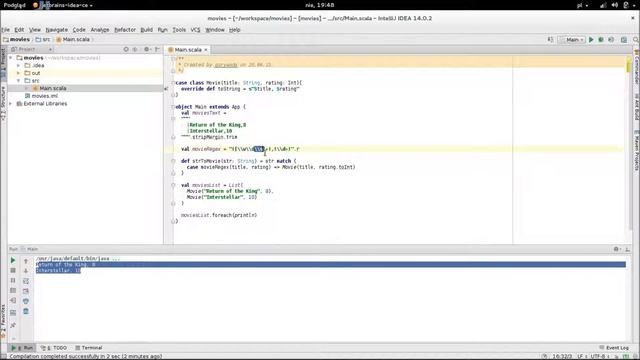Image resolution: width=640 pixels, height=360 pixels.
Task: Expand the out folder
Action: click(x=18, y=73)
